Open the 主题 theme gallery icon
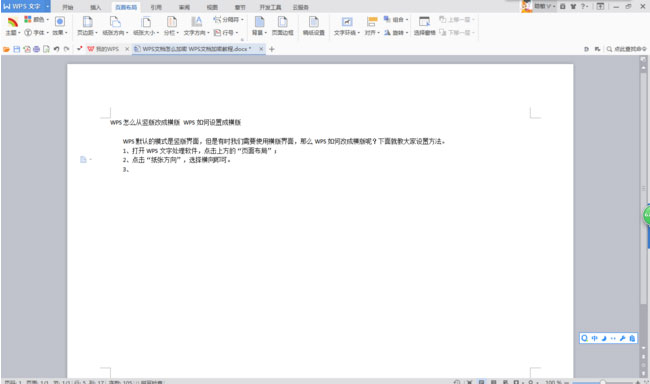The width and height of the screenshot is (650, 384). pyautogui.click(x=12, y=22)
